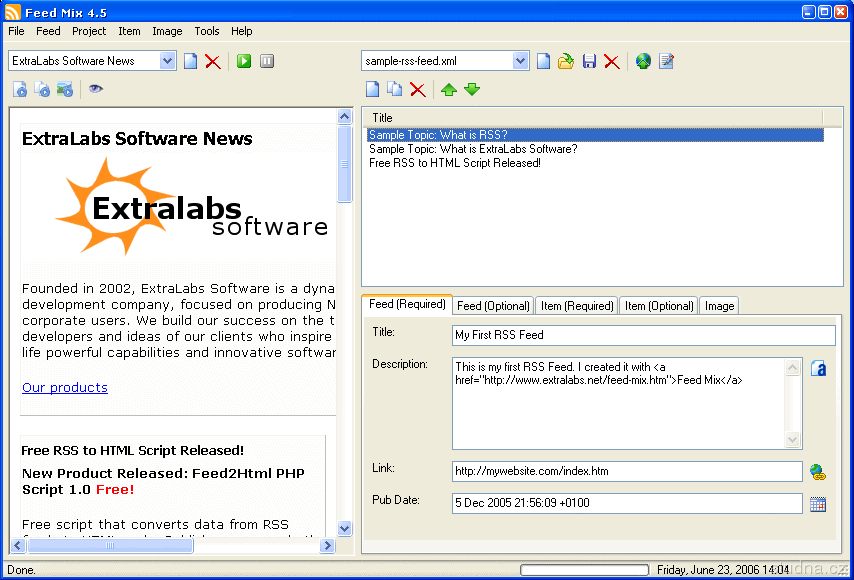Select 'Sample Topic: What is RSS?' item
Screen dimensions: 854x580
coord(595,135)
